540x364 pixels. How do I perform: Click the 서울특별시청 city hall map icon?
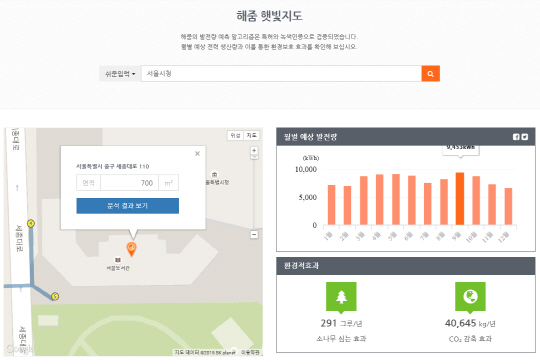215,174
